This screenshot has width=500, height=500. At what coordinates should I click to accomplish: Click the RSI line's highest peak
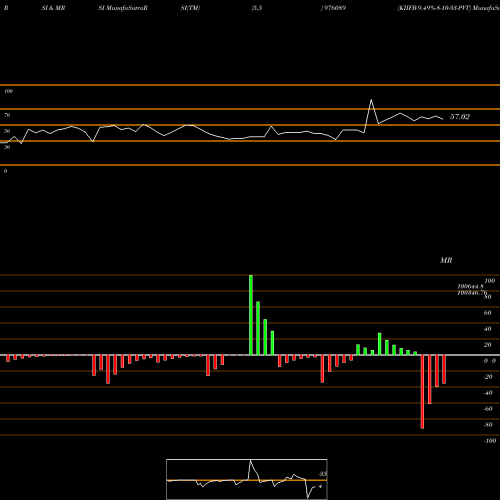(371, 100)
